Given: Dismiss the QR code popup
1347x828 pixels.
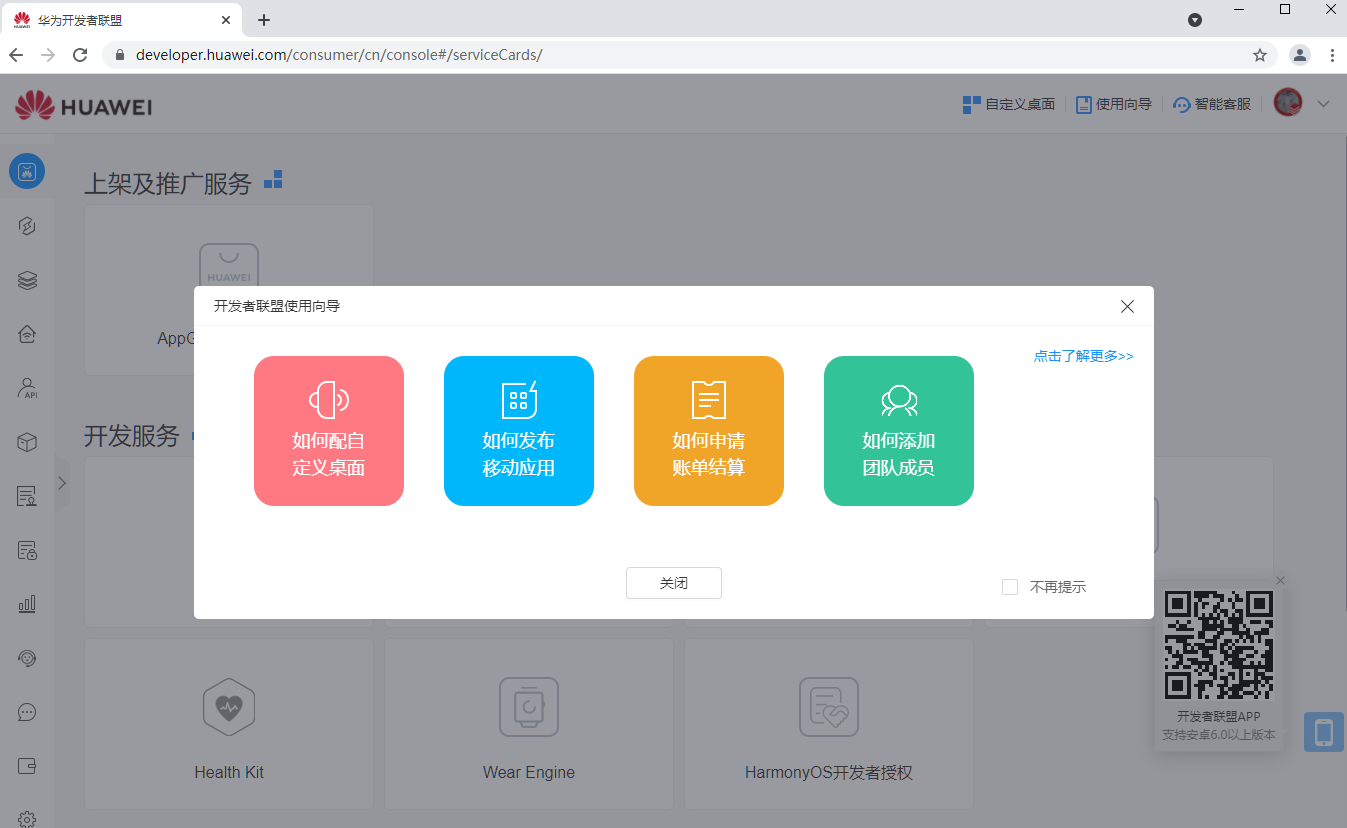Looking at the screenshot, I should [1281, 581].
